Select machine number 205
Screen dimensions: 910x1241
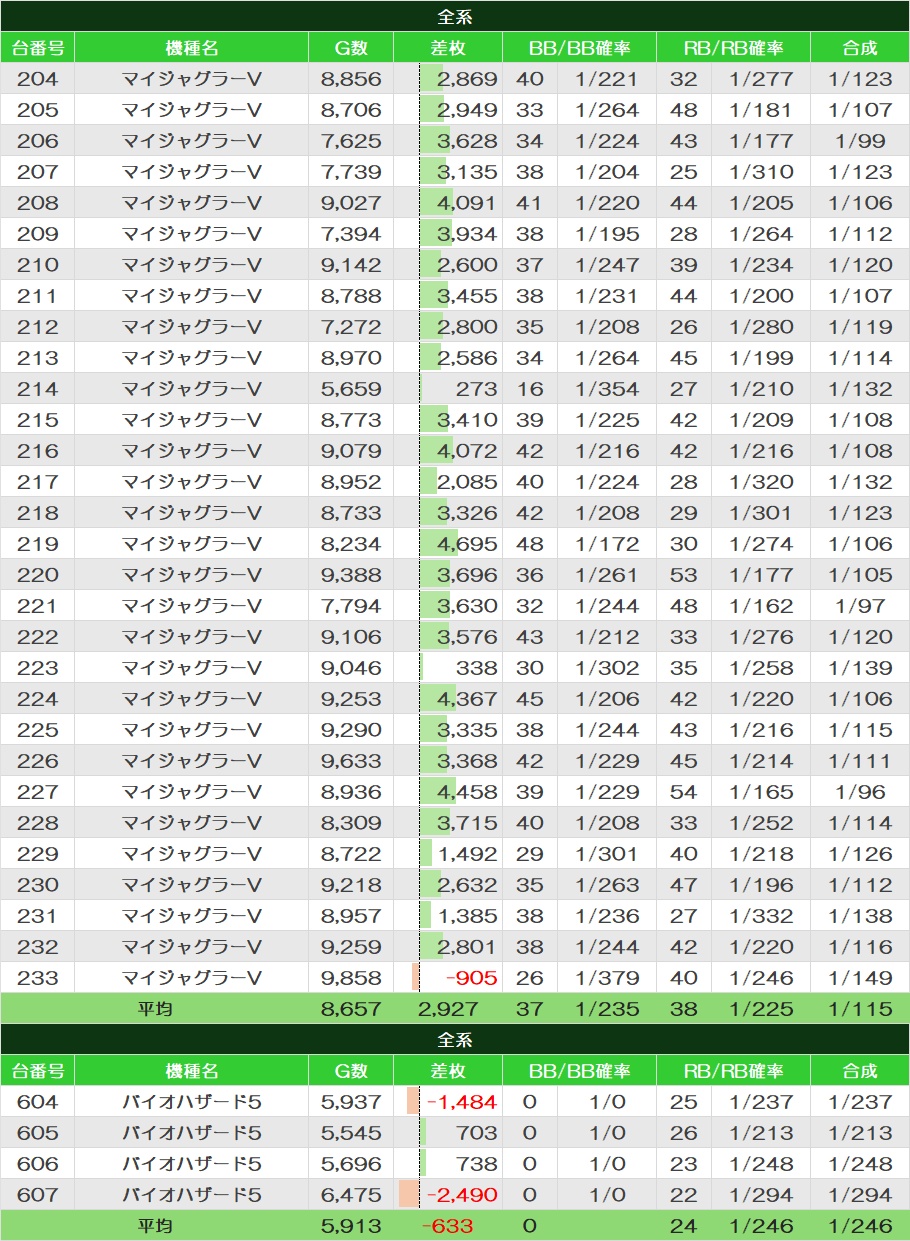[x=37, y=110]
